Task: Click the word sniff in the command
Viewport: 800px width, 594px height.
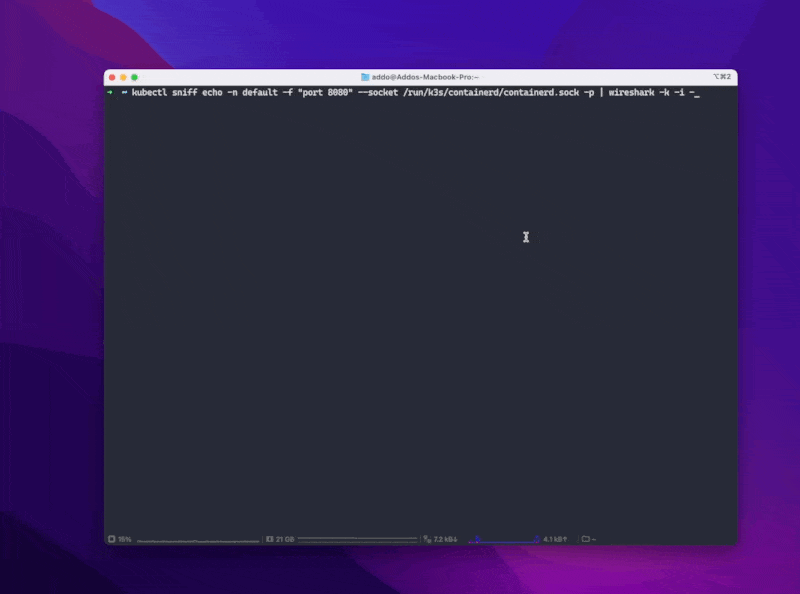Action: click(x=184, y=92)
